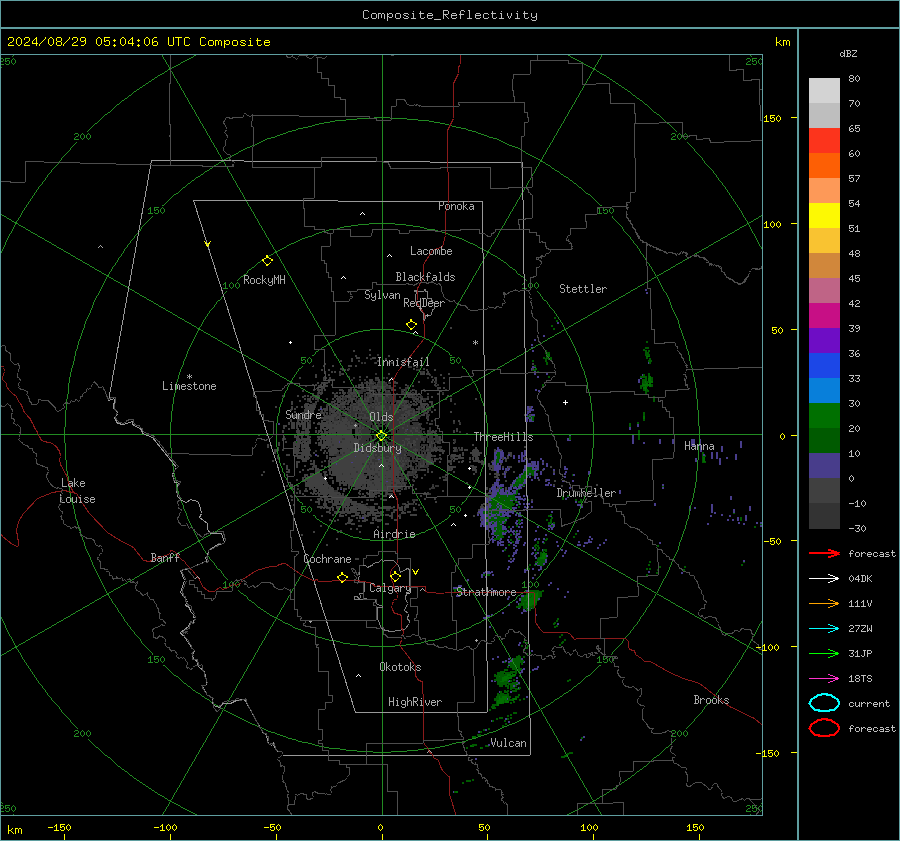Click the yellow radar-center diamond above Didsbury

pyautogui.click(x=381, y=436)
